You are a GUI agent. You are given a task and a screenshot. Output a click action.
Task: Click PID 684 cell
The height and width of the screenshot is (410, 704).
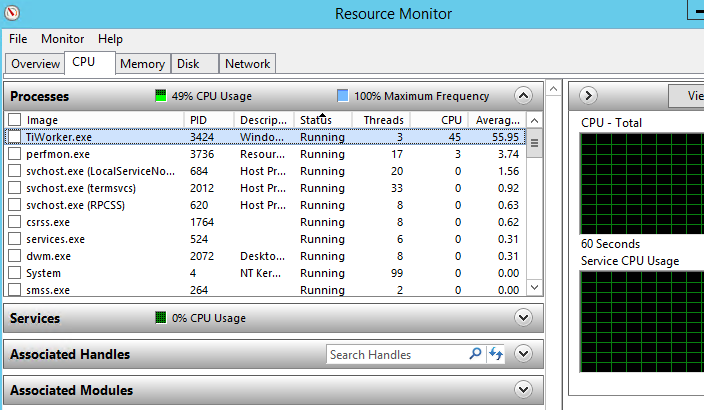tap(199, 171)
